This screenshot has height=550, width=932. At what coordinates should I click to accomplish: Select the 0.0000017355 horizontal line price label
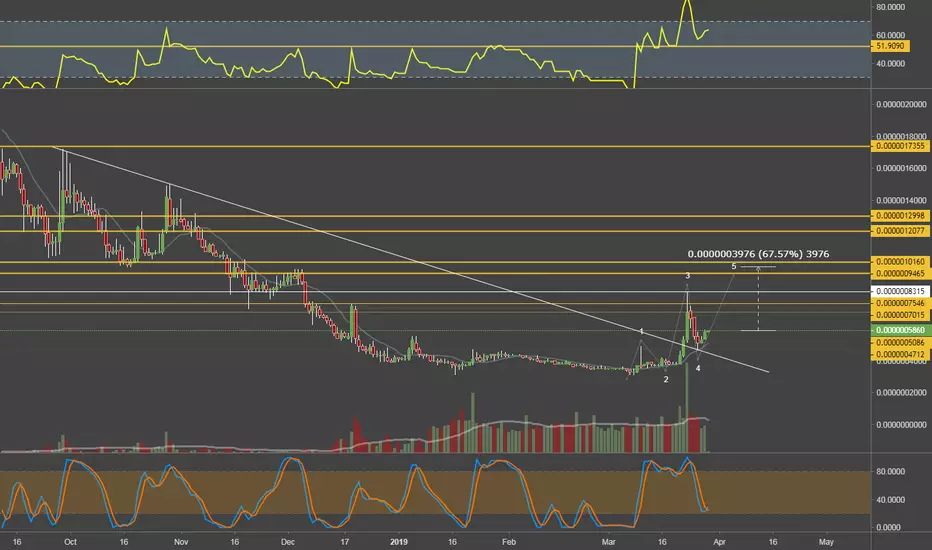pyautogui.click(x=900, y=146)
